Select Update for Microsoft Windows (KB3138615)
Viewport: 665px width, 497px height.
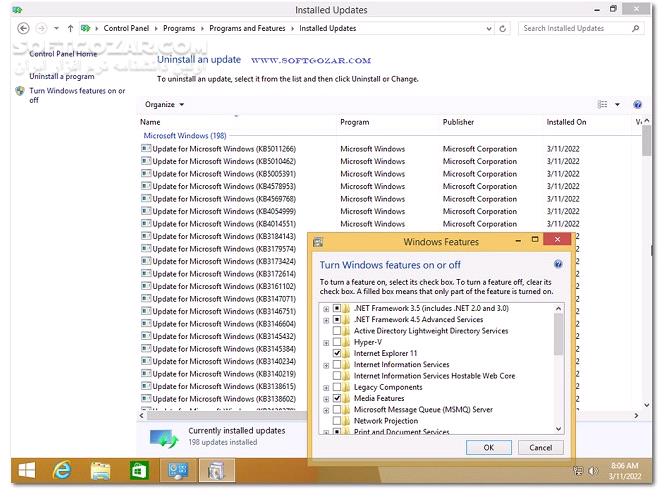click(x=224, y=386)
